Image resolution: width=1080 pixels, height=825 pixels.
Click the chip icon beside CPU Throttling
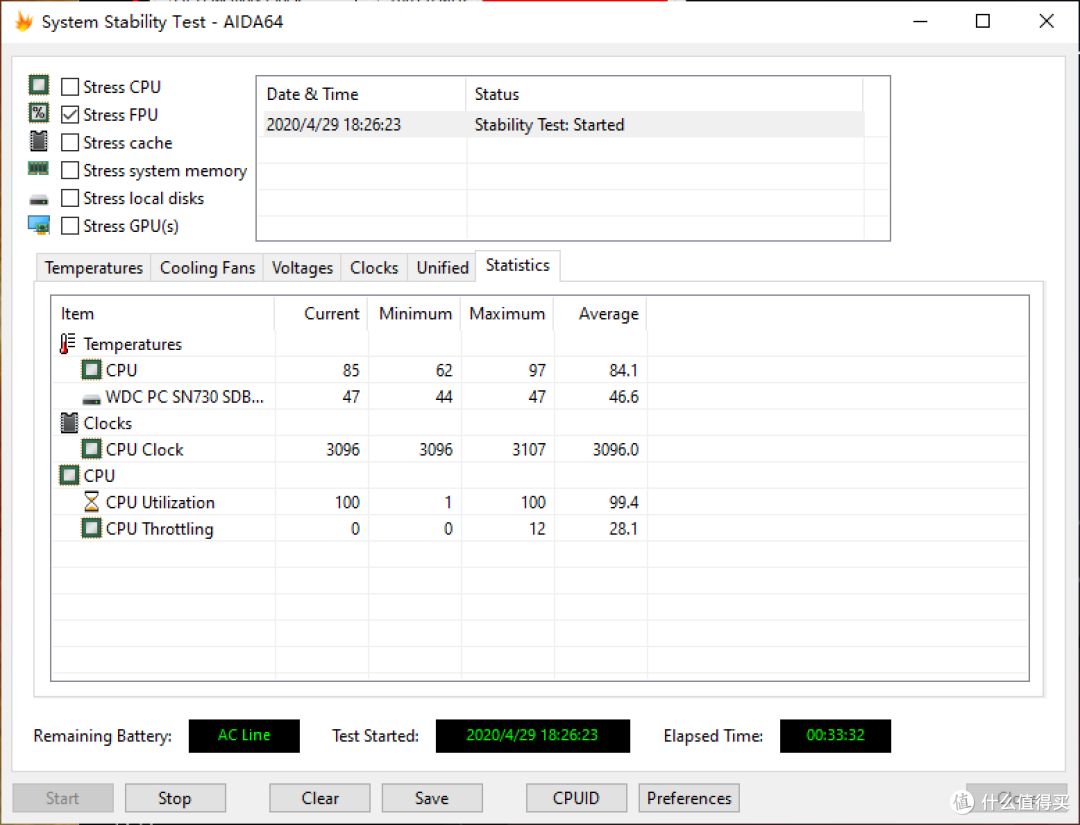(91, 528)
